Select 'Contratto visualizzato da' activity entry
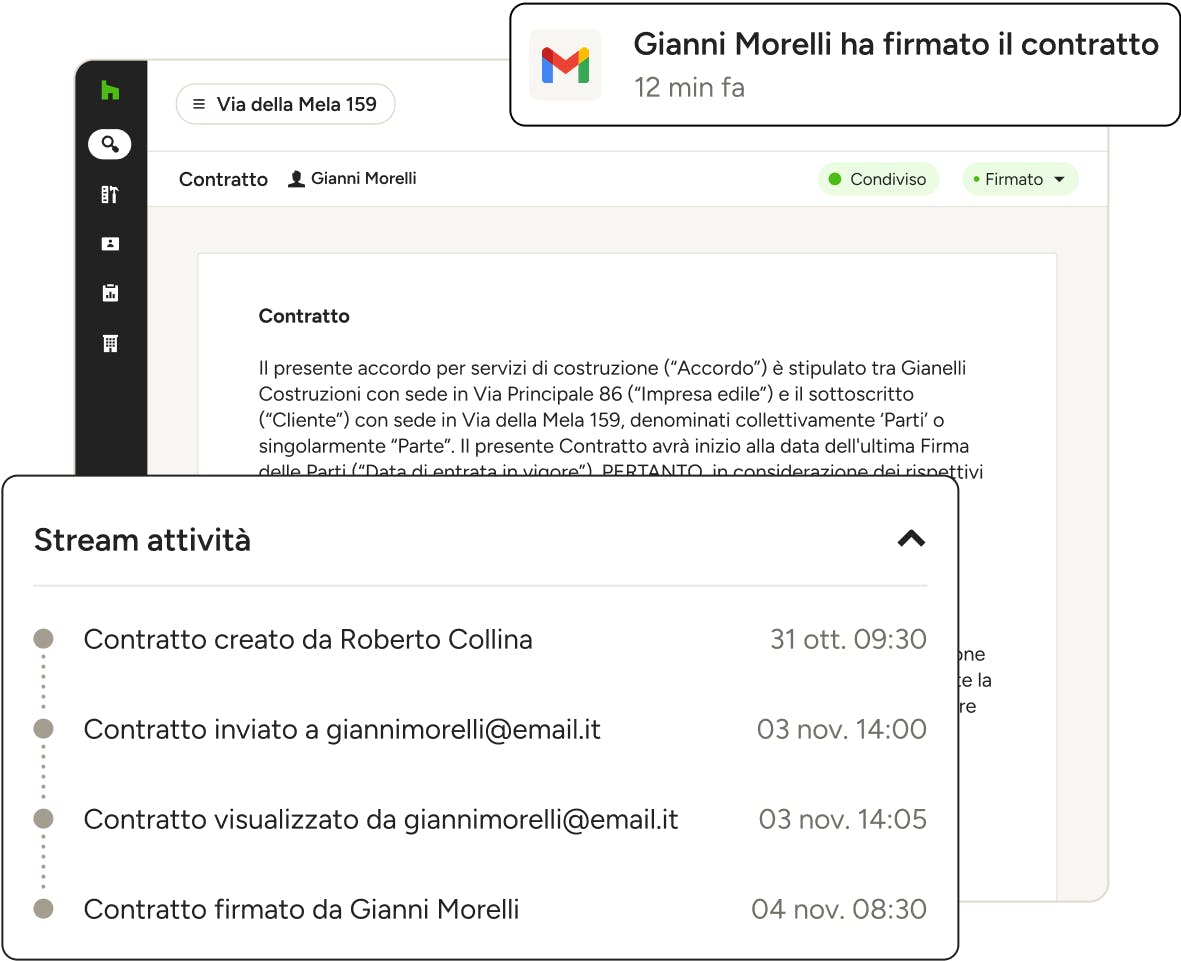The width and height of the screenshot is (1181, 961). (x=380, y=819)
